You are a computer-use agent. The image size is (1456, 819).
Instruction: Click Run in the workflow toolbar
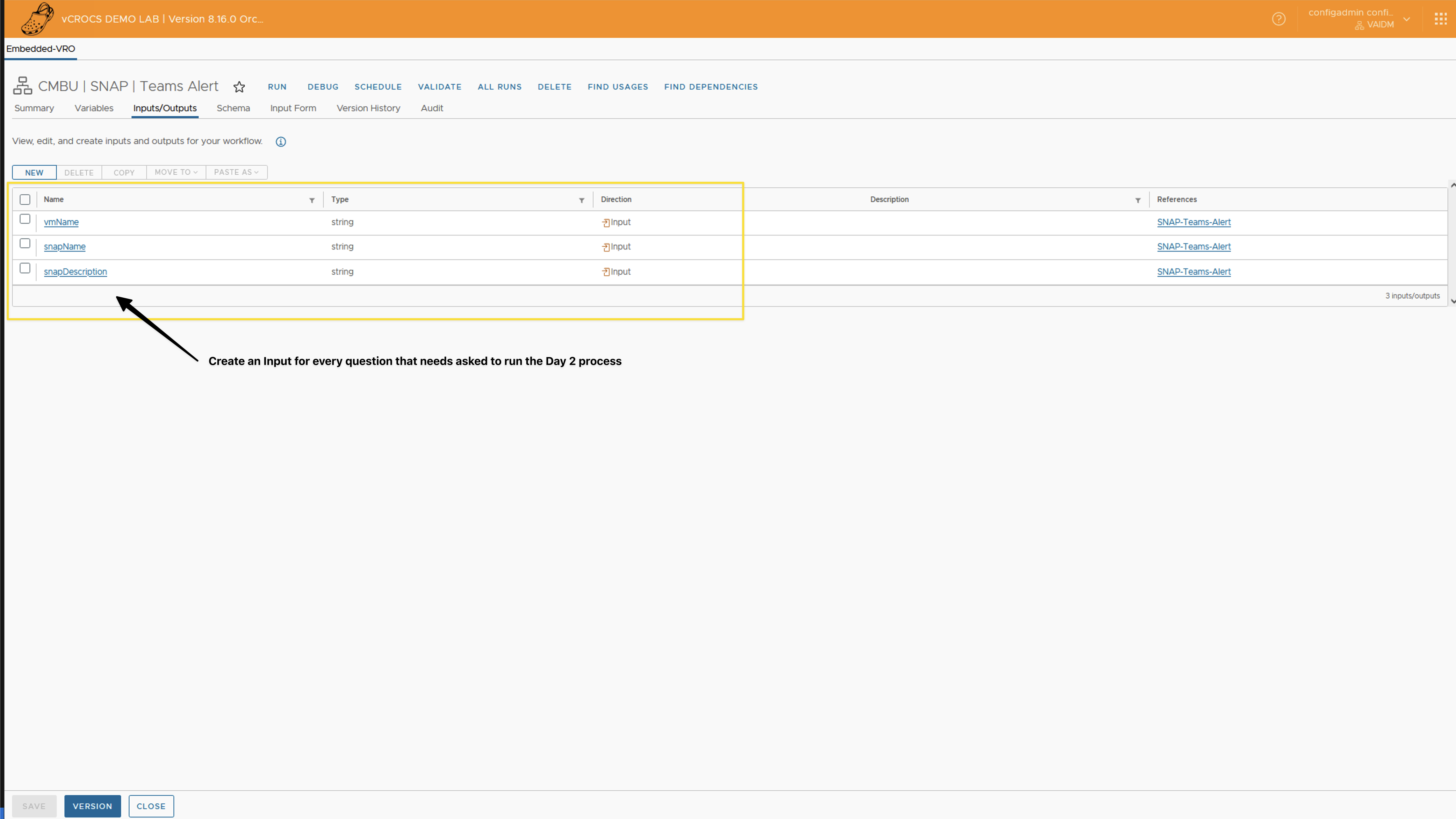277,87
